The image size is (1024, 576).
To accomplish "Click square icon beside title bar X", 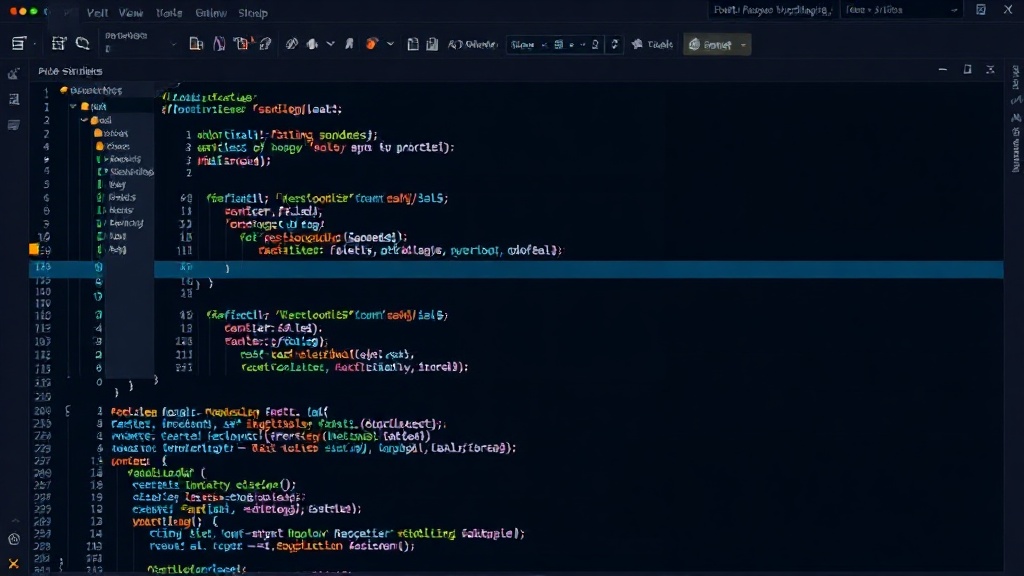I will [981, 10].
